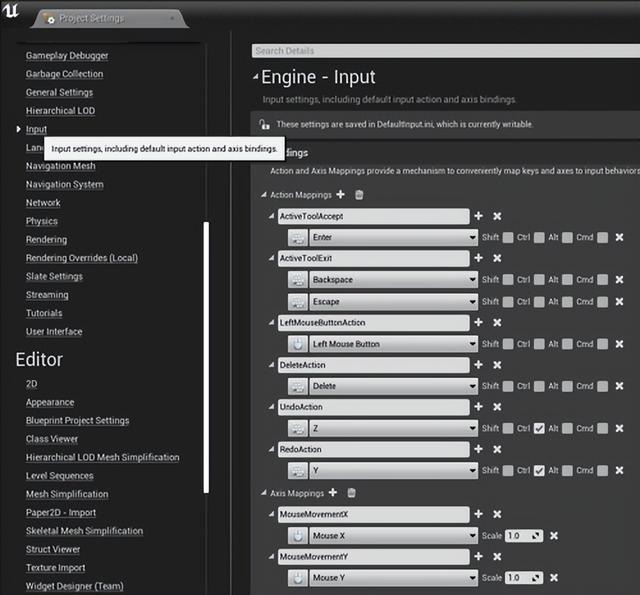Screen dimensions: 640x595
Task: Add key binding to DeleteAction
Action: coord(479,365)
